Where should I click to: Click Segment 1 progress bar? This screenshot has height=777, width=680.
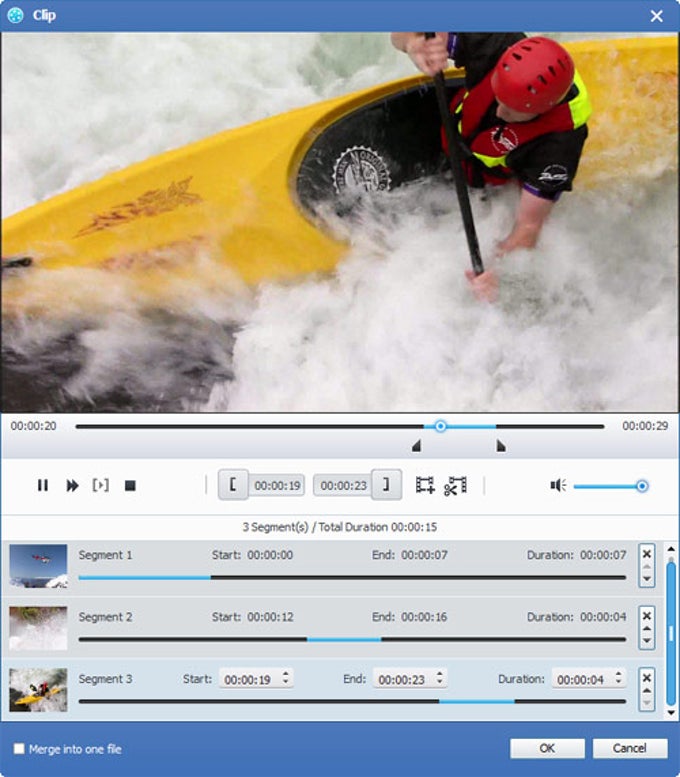[x=352, y=577]
